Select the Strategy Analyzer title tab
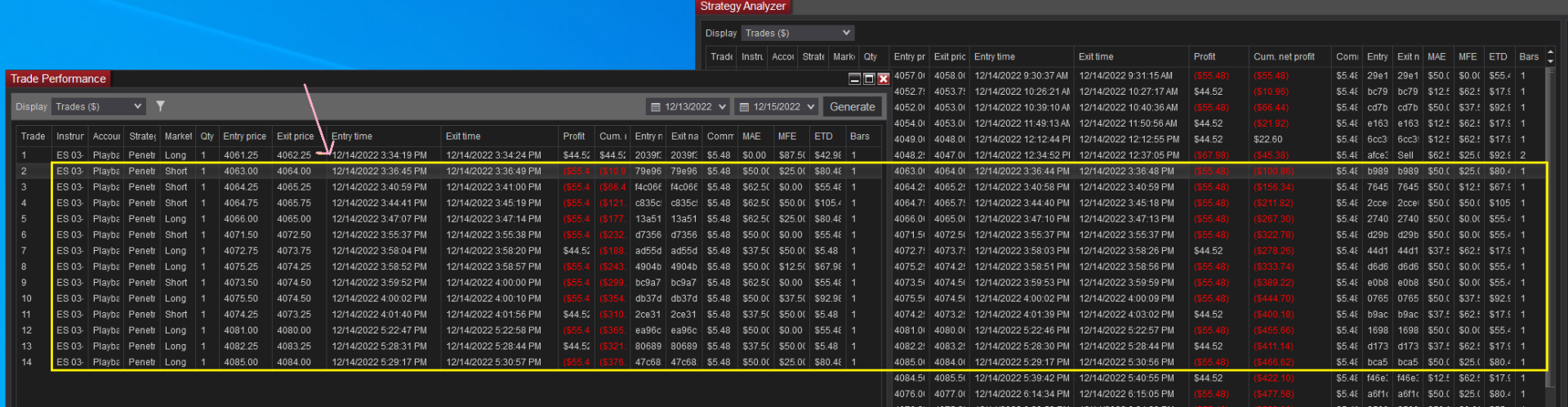The height and width of the screenshot is (407, 1568). tap(742, 7)
